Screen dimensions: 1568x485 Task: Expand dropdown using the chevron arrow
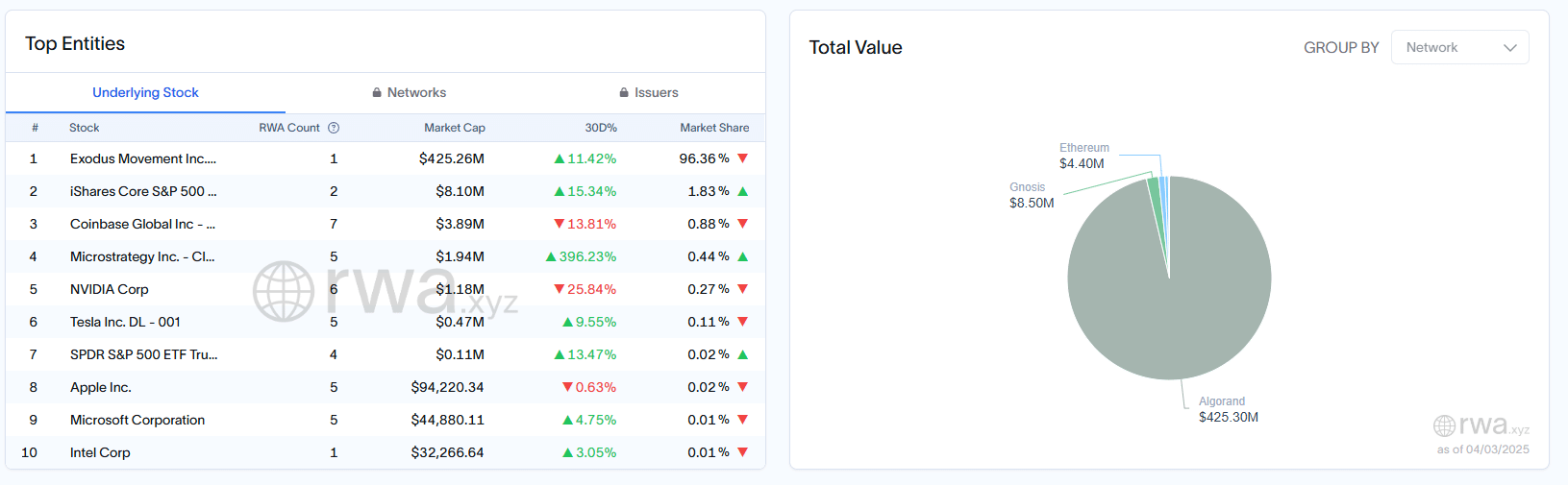coord(1510,47)
